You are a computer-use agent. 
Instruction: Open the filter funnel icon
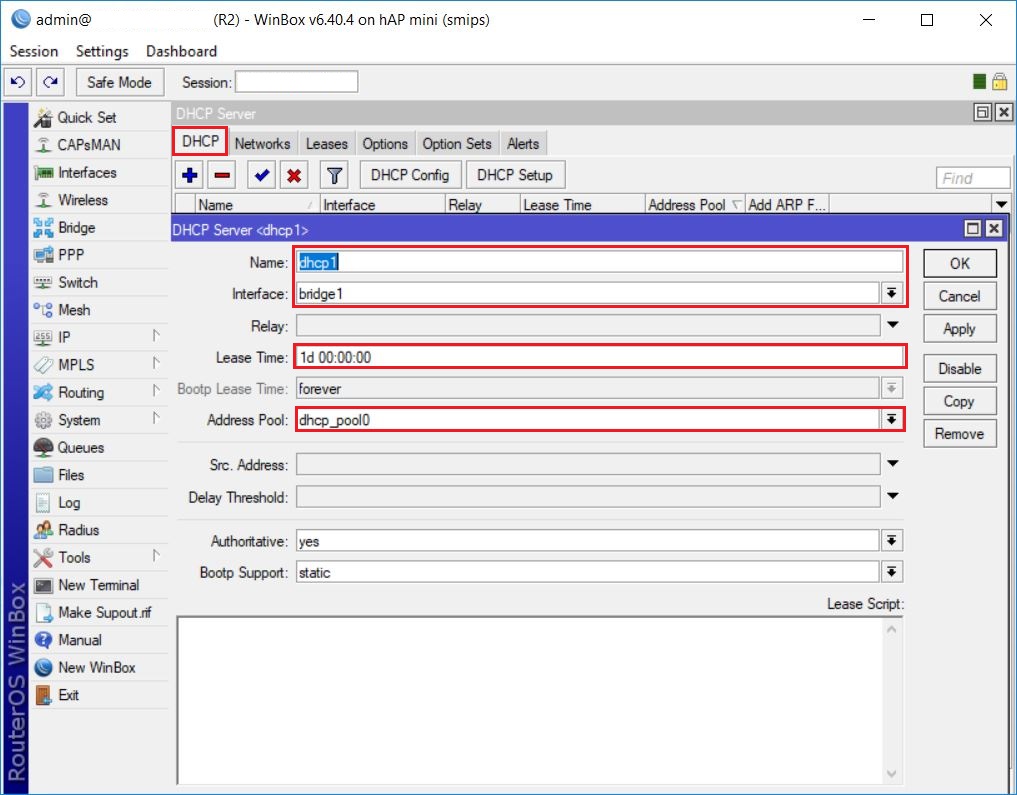[x=334, y=175]
